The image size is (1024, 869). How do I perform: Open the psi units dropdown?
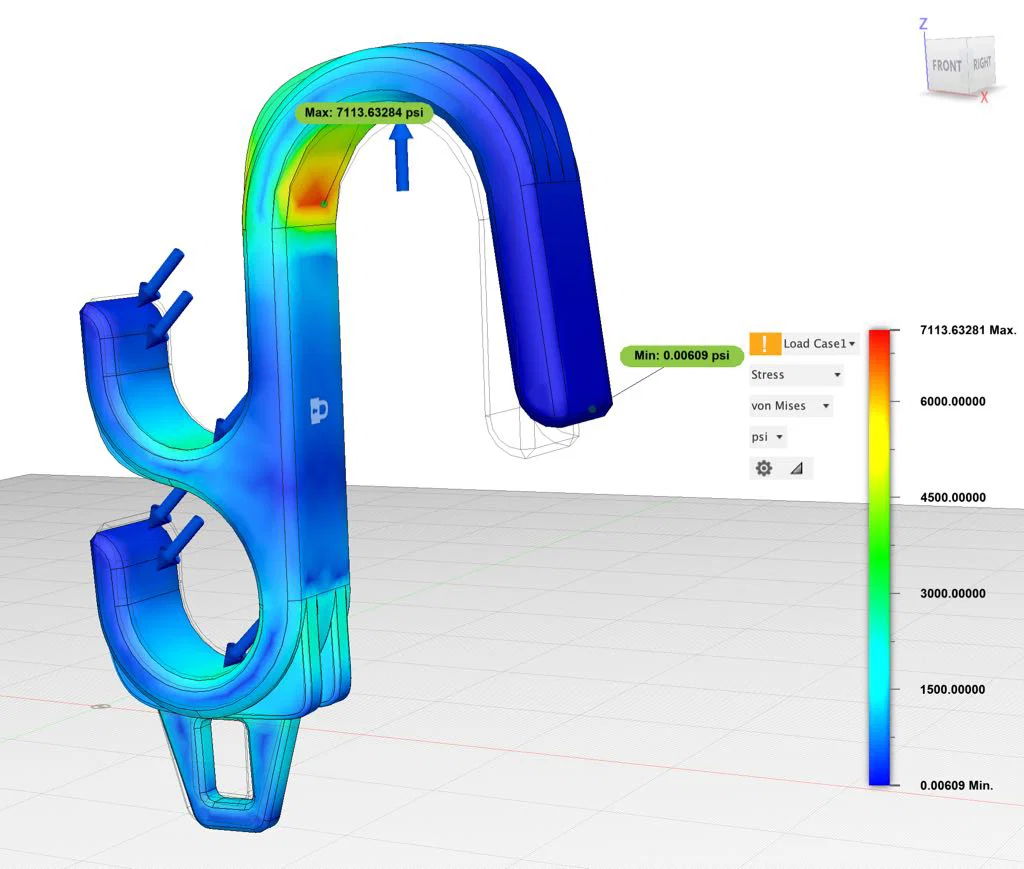click(767, 437)
